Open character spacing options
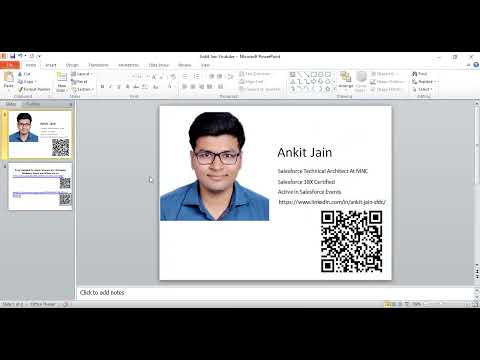The image size is (480, 360). coord(145,87)
